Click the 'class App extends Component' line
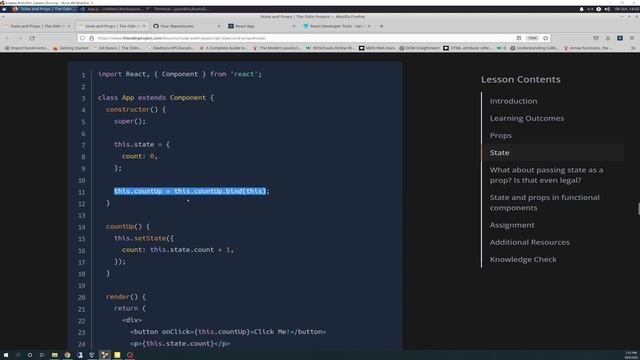Viewport: 640px width, 360px height. [x=156, y=98]
